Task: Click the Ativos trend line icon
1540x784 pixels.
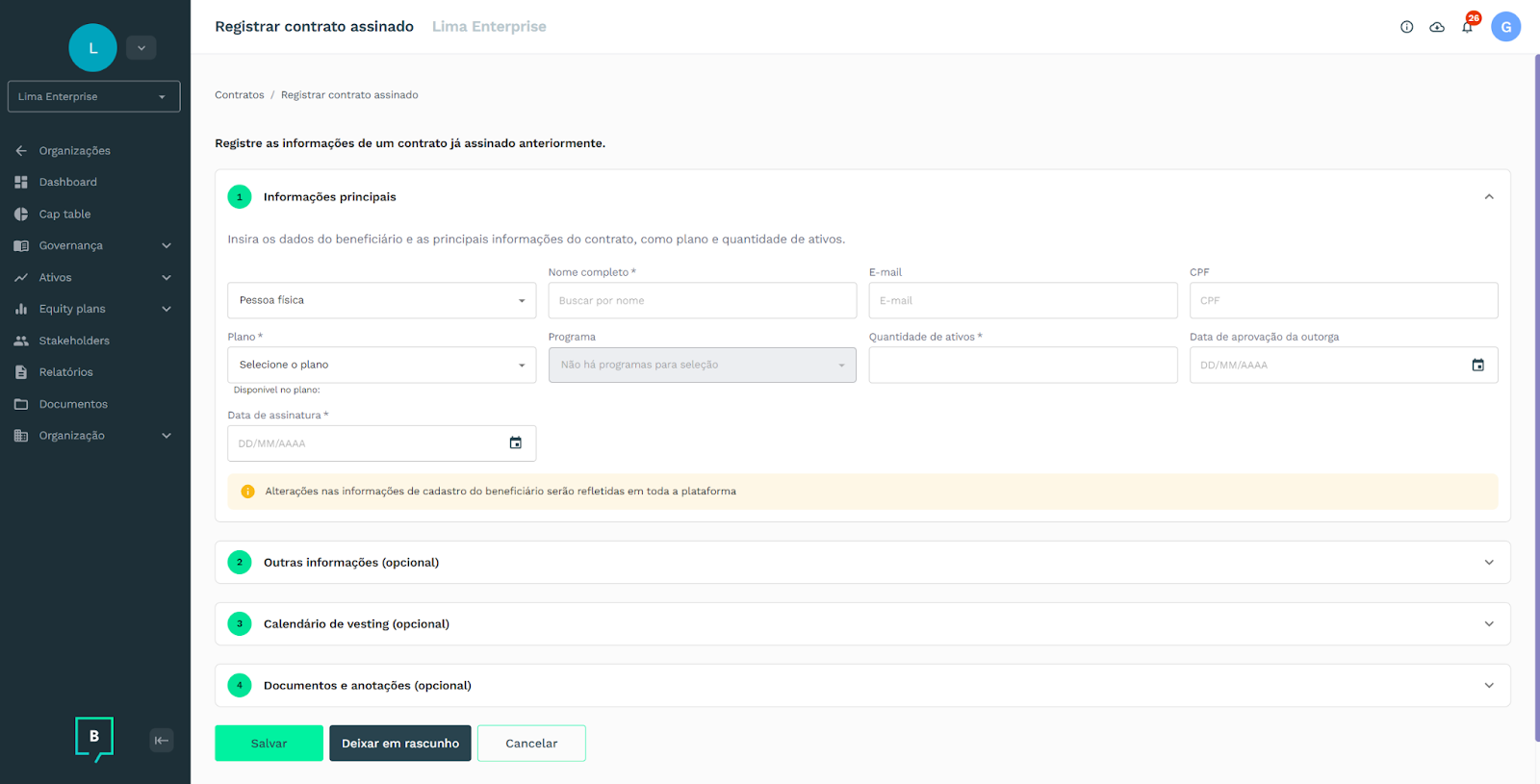Action: tap(21, 277)
